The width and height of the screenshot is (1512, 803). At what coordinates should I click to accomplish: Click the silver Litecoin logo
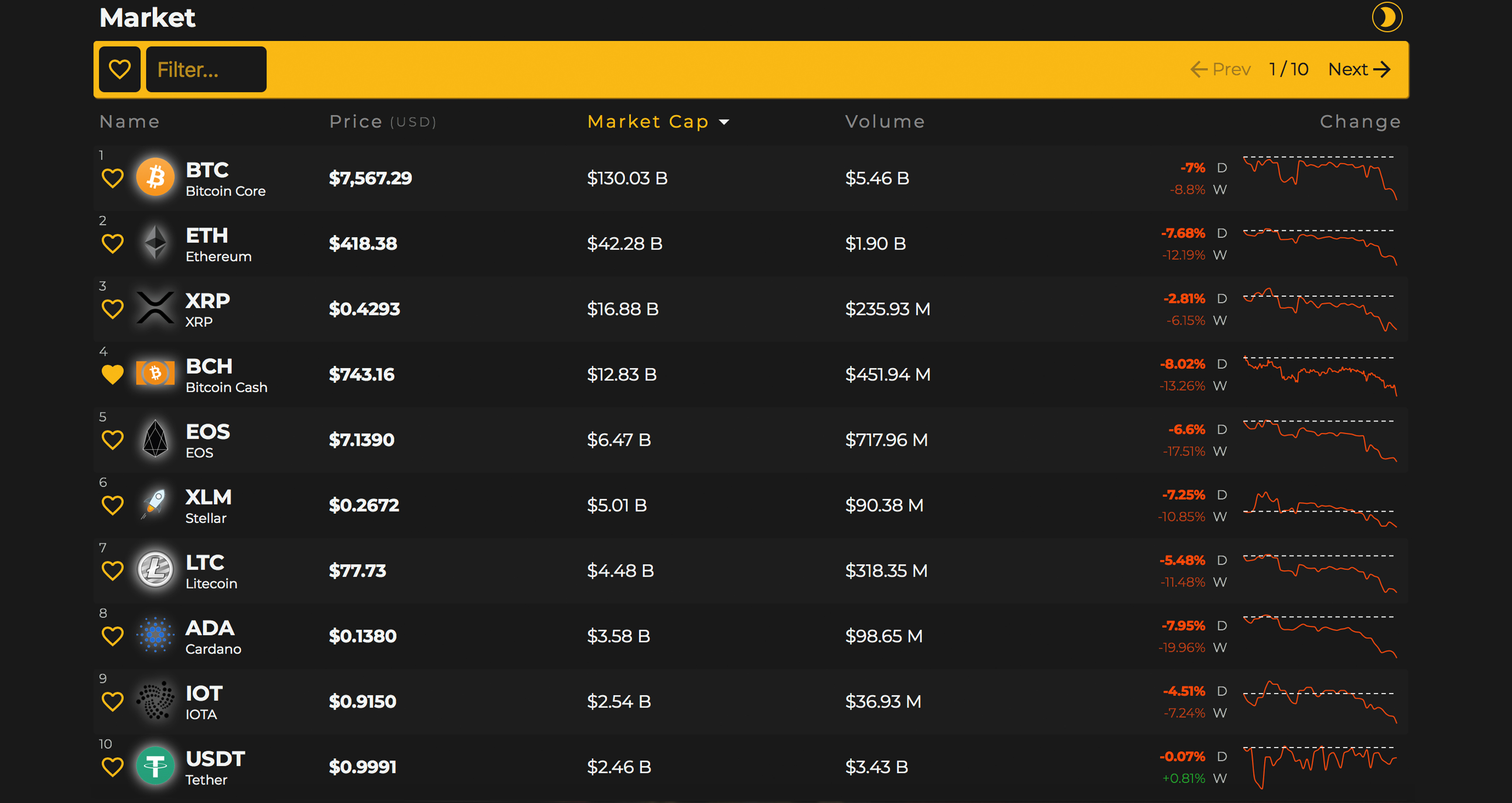155,569
